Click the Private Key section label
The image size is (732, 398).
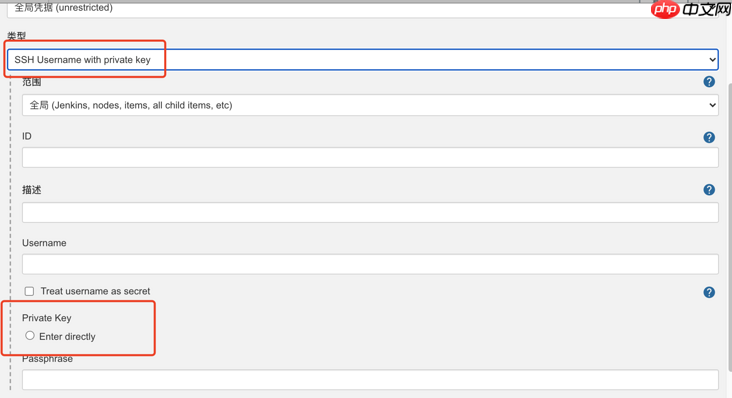[x=47, y=318]
